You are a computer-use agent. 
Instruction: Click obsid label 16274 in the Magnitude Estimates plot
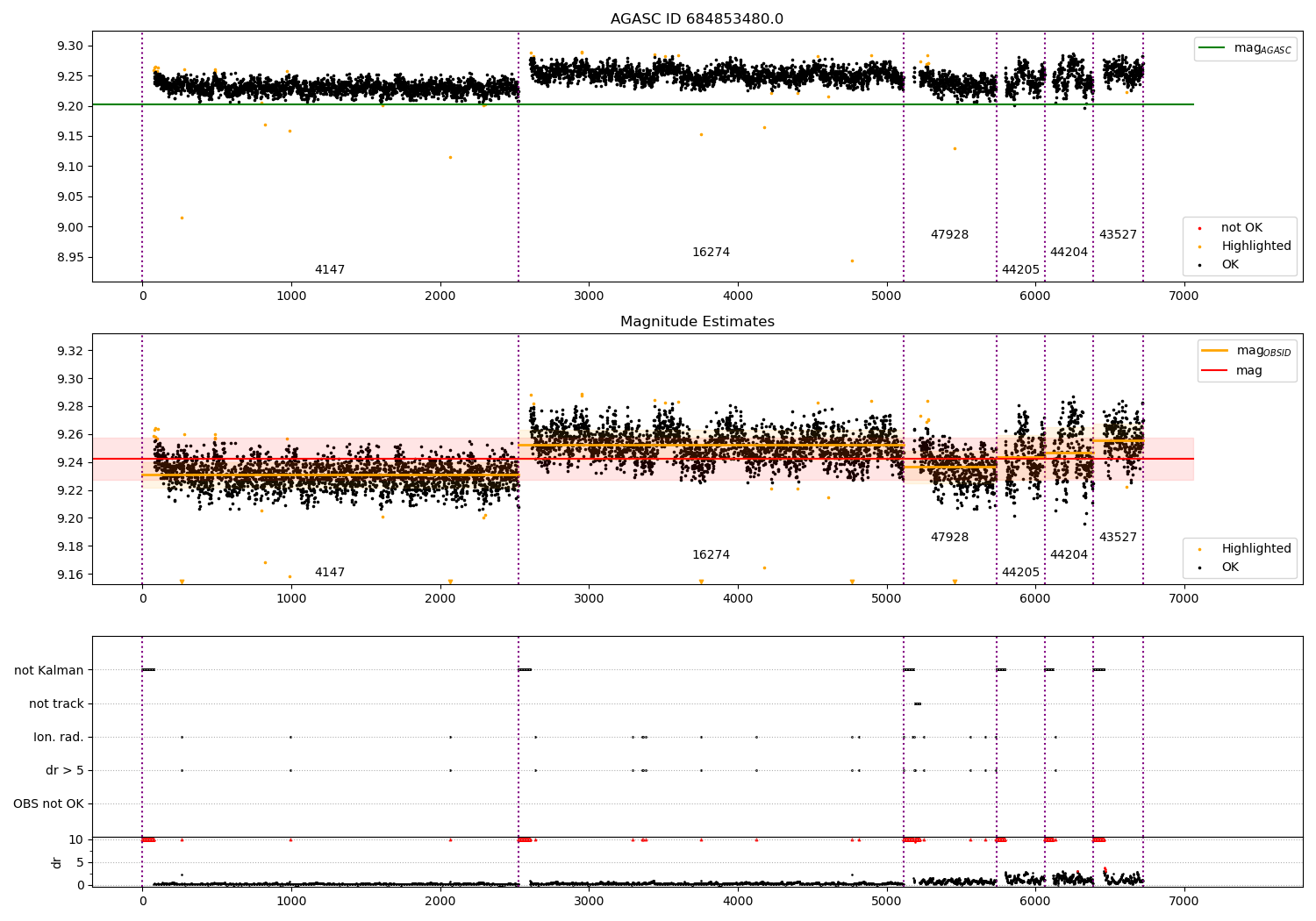pyautogui.click(x=711, y=555)
